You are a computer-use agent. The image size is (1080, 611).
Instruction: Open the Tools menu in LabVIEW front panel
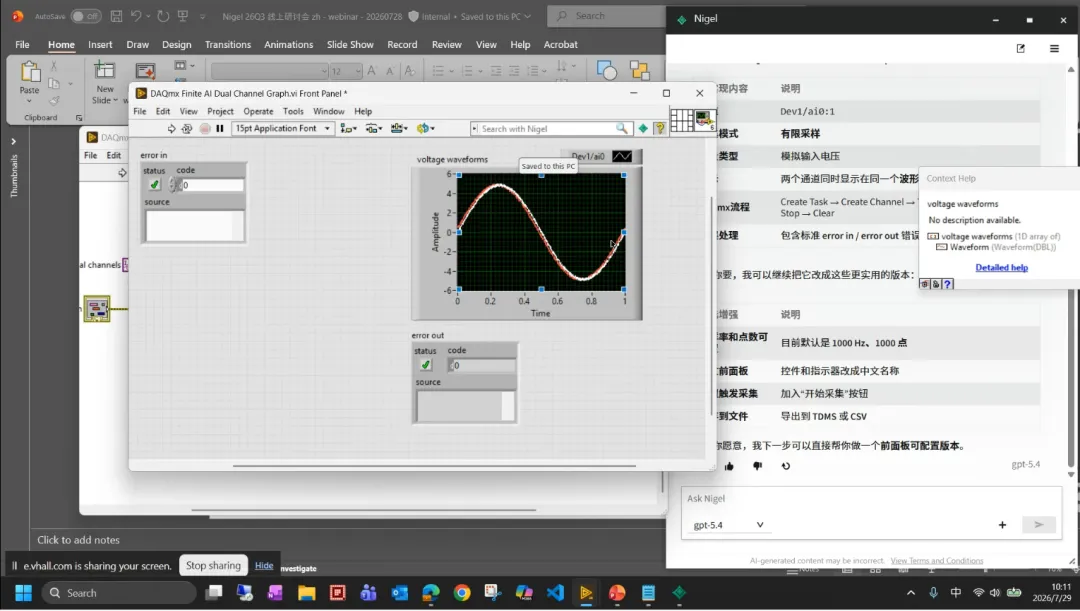(x=293, y=111)
